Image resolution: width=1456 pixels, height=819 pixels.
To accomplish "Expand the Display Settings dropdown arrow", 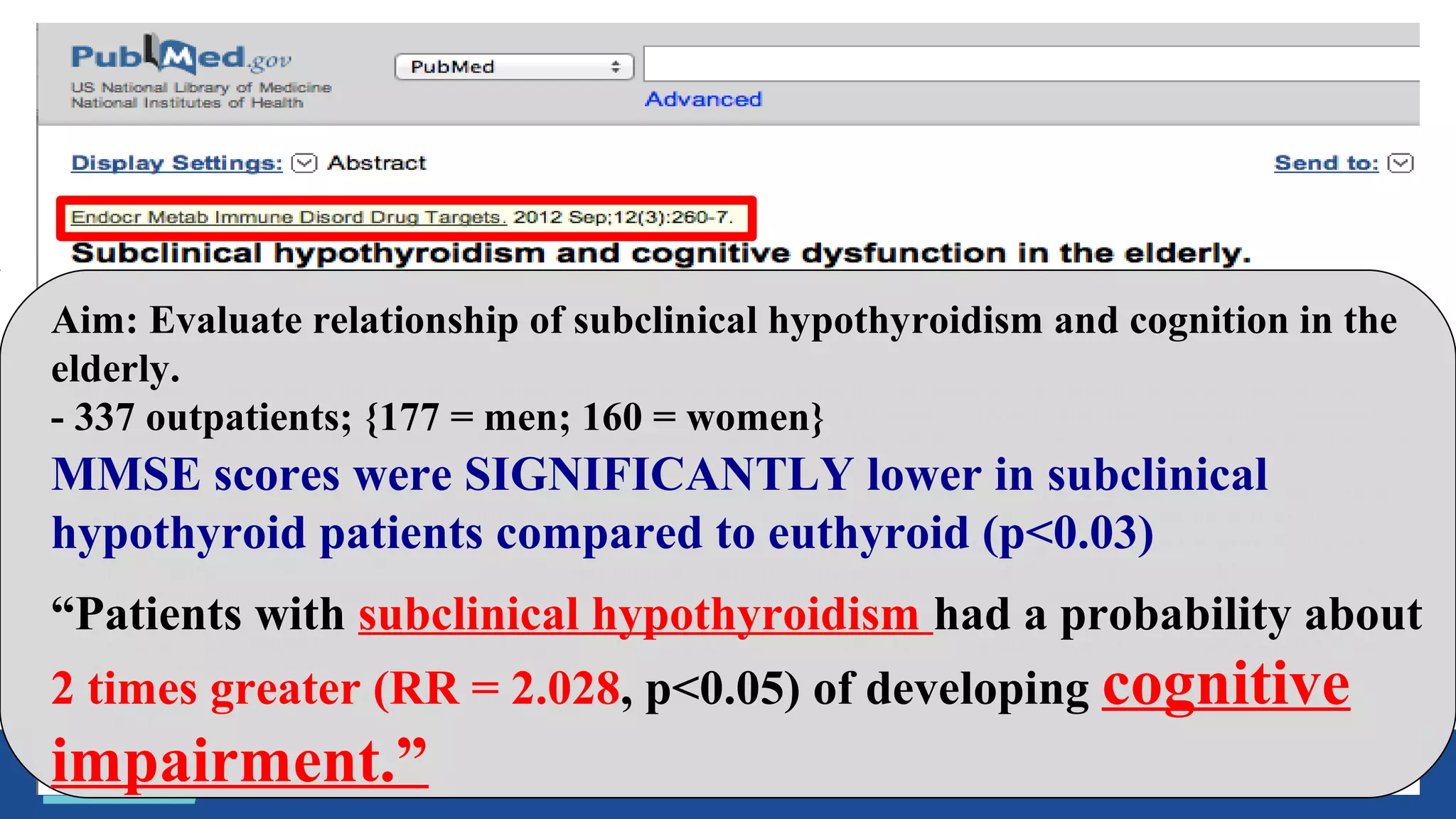I will pyautogui.click(x=304, y=163).
